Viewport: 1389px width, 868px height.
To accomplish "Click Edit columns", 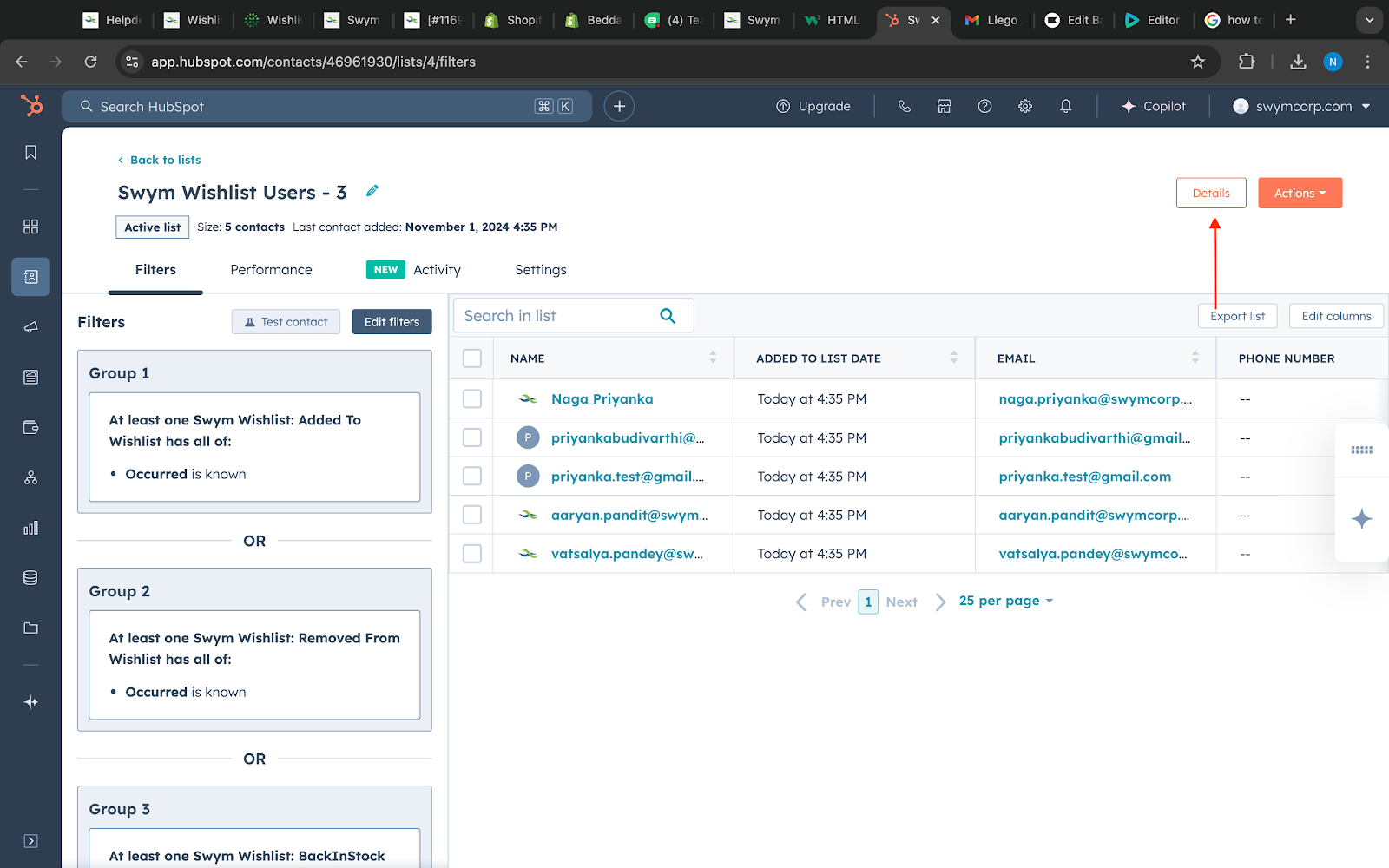I will [1336, 316].
